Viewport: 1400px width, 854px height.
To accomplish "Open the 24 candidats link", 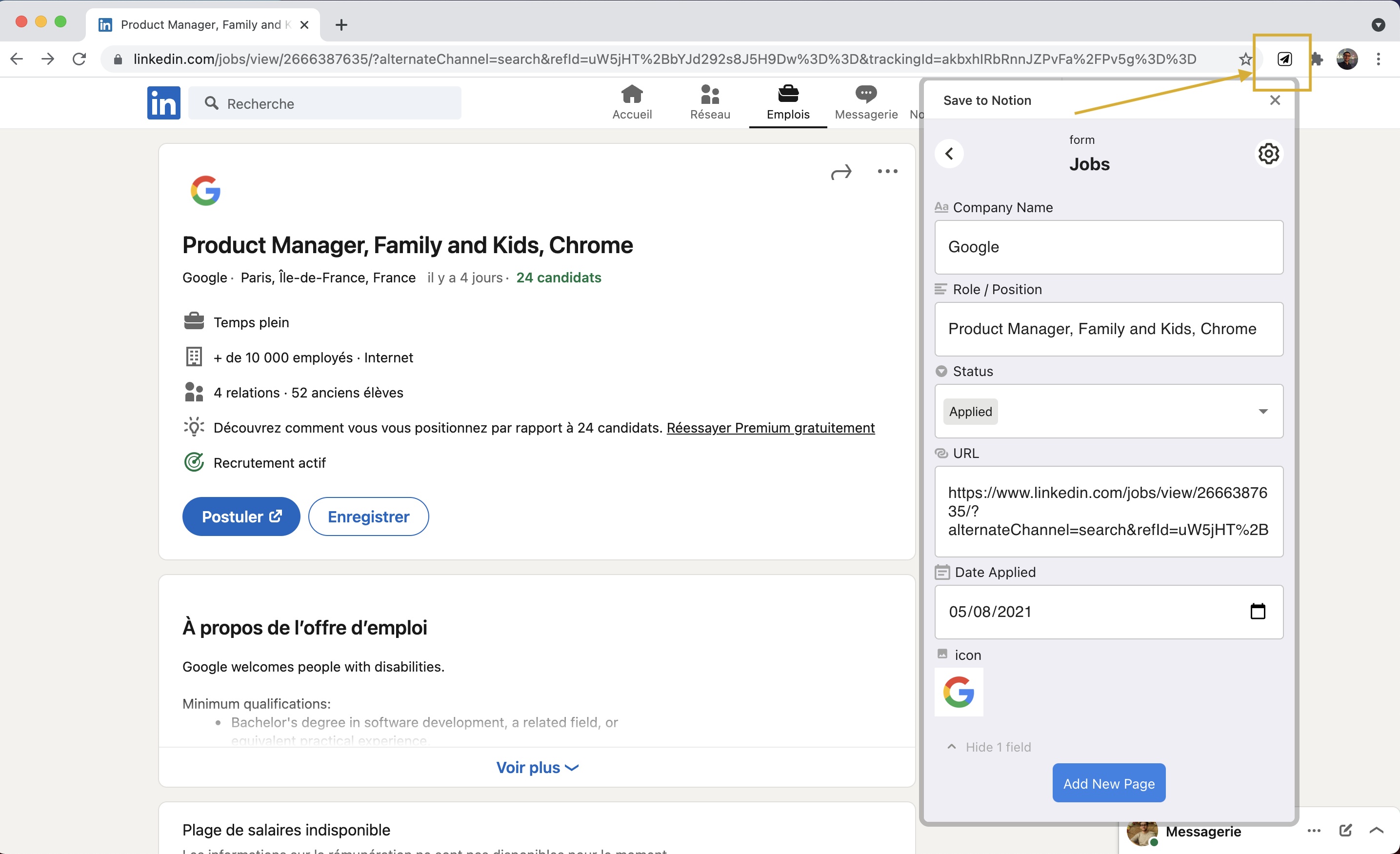I will point(559,278).
